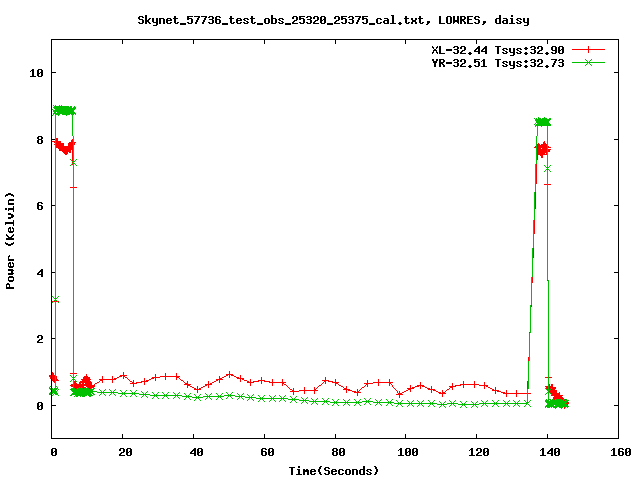
Task: Click y-axis tick label 2
Action: (40, 339)
